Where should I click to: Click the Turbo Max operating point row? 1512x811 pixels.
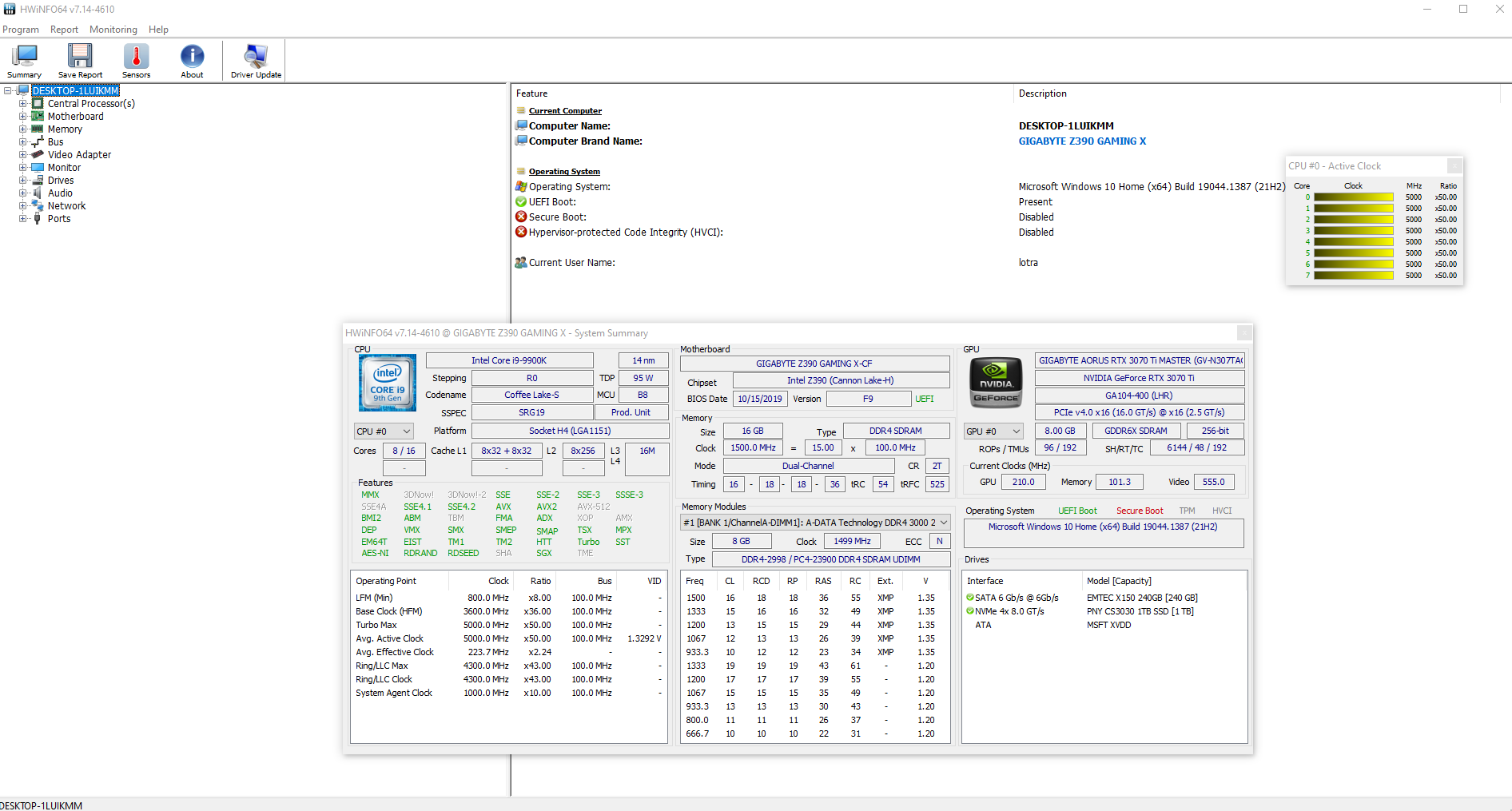click(508, 625)
